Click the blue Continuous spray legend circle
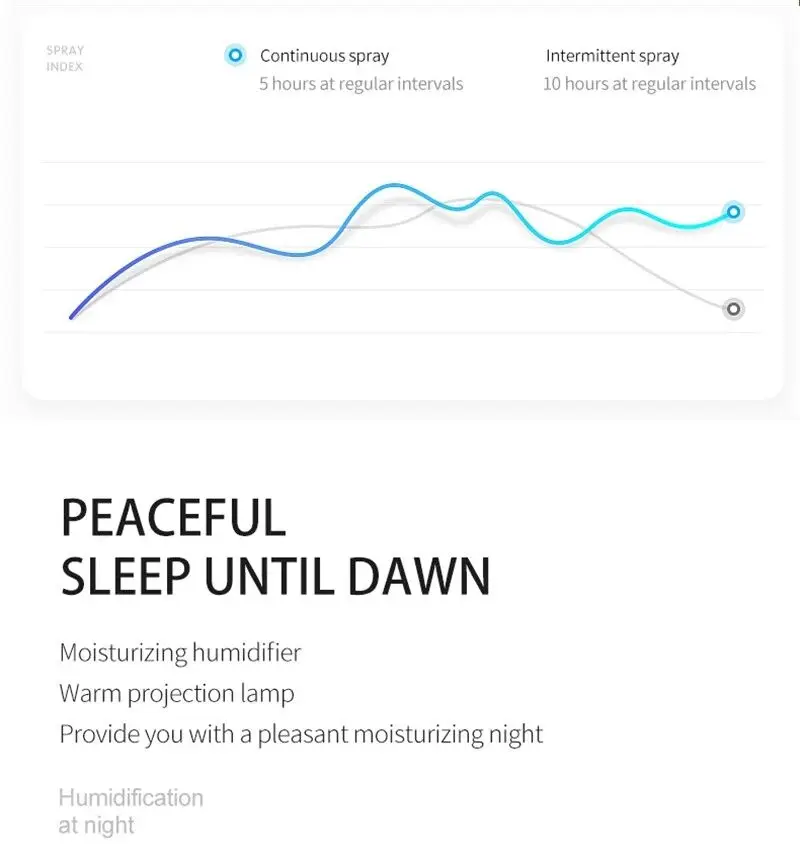Viewport: 800px width, 867px height. [x=235, y=56]
